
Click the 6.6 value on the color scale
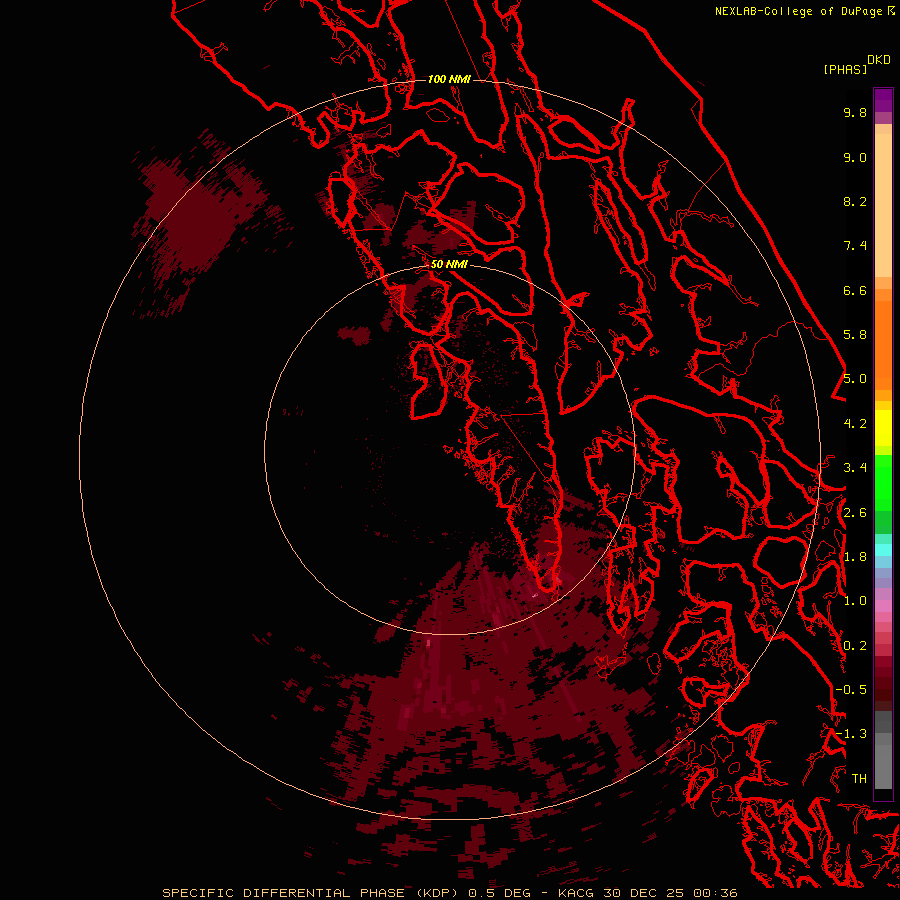tap(855, 290)
